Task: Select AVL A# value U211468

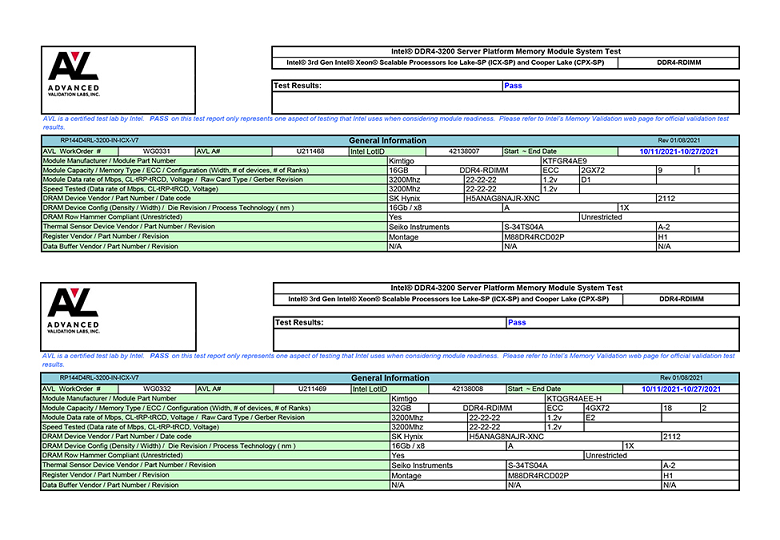Action: click(310, 151)
